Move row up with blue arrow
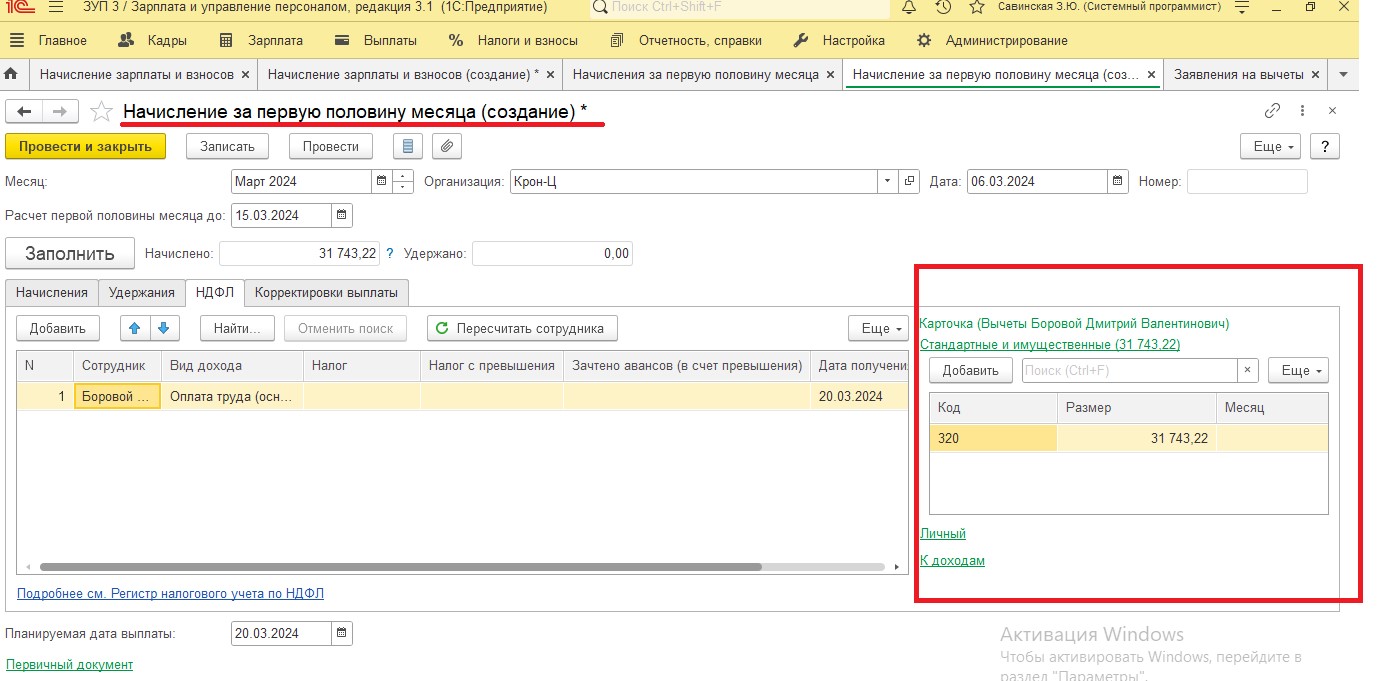This screenshot has width=1399, height=681. [x=135, y=328]
